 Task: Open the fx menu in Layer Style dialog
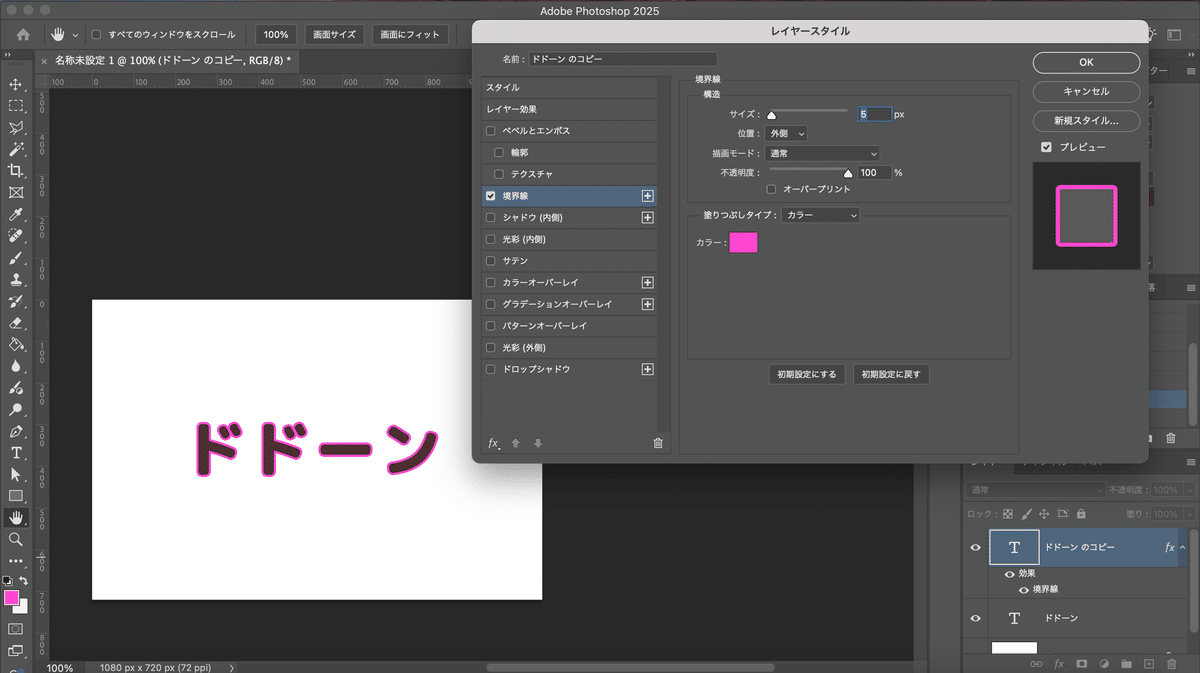click(x=494, y=443)
